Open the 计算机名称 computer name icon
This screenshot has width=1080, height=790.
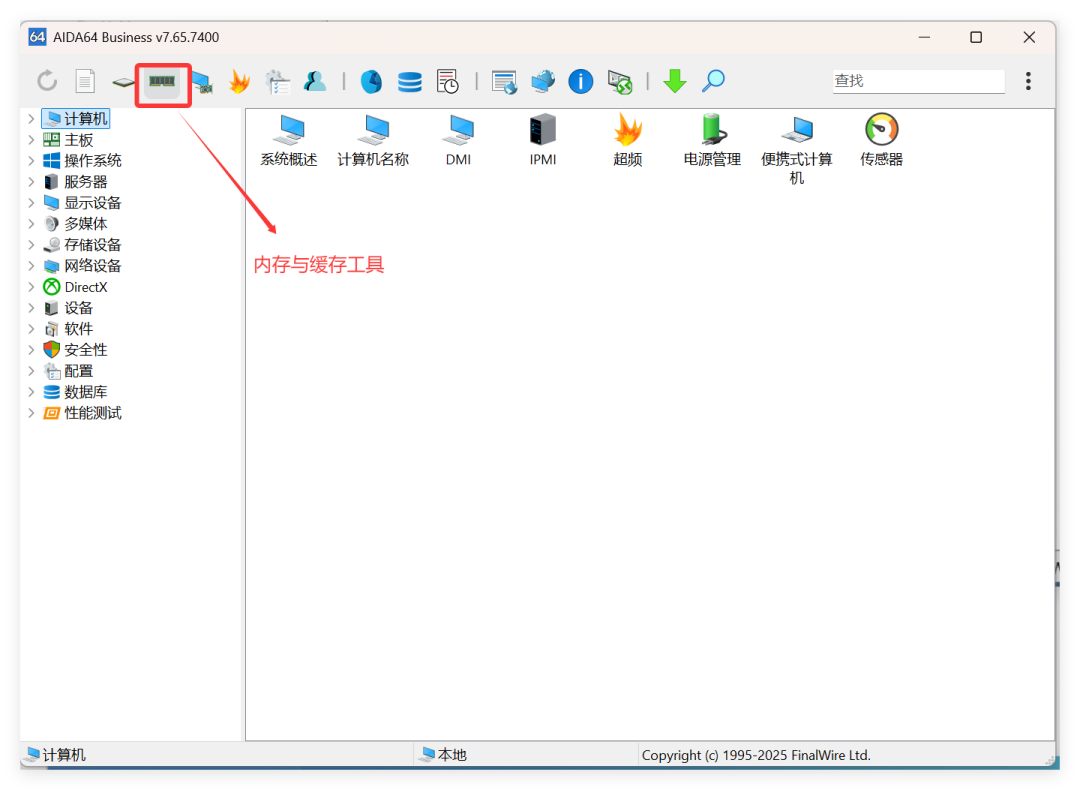click(373, 140)
